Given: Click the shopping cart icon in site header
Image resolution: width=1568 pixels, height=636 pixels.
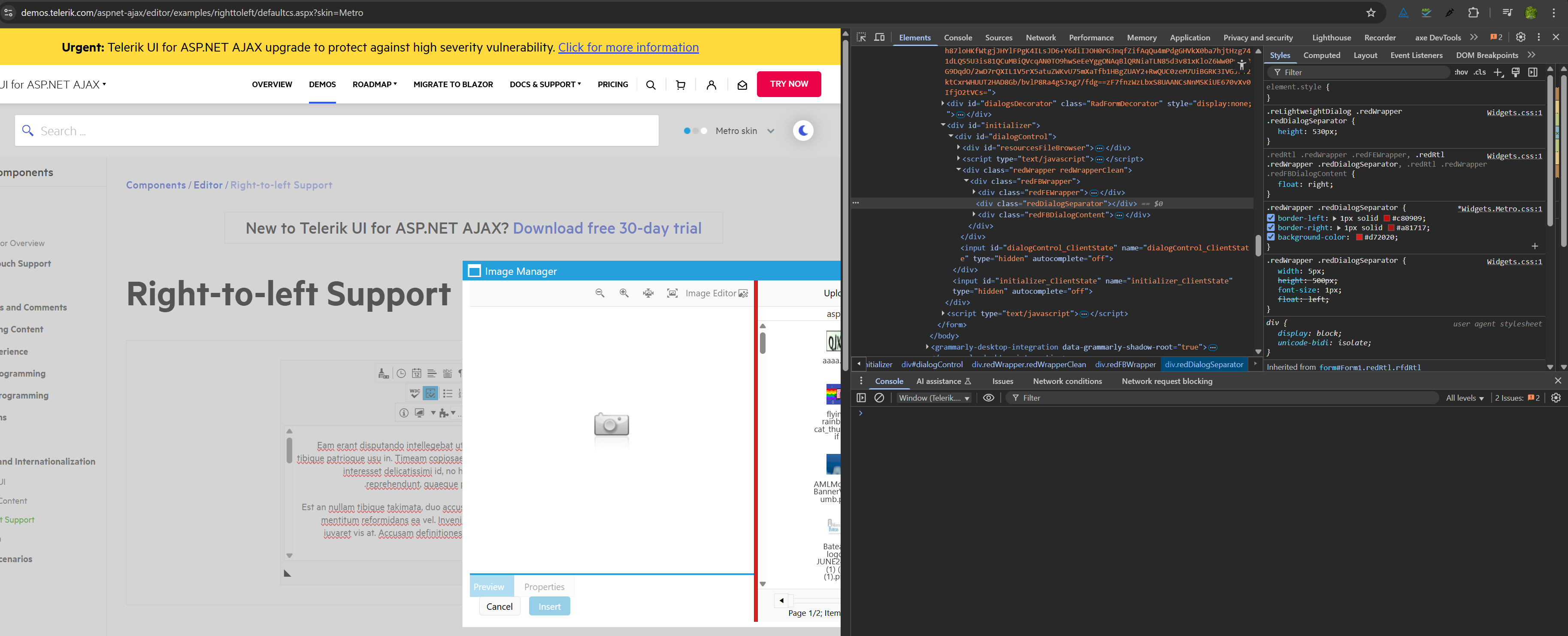Looking at the screenshot, I should tap(681, 85).
